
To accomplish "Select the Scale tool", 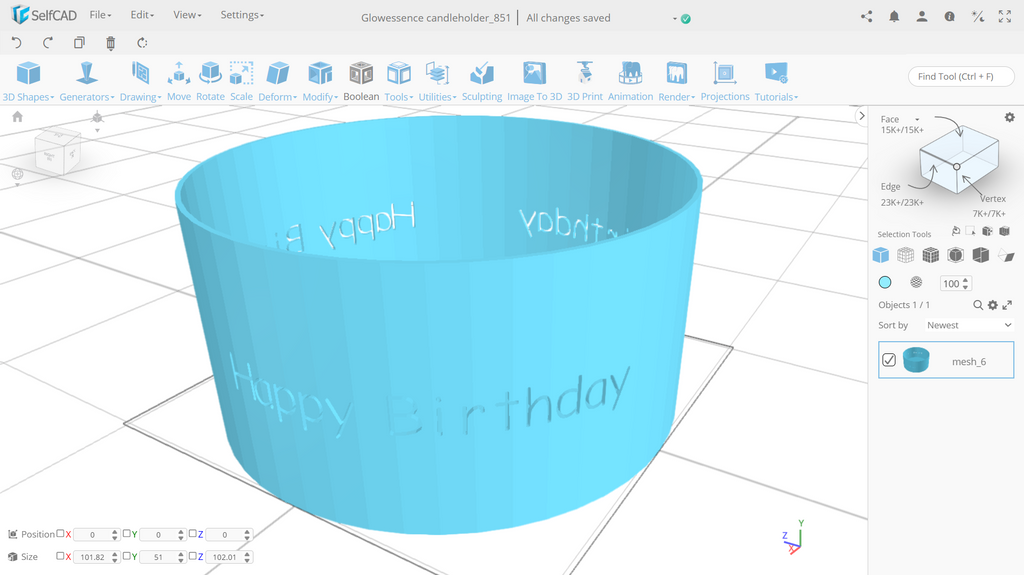I will tap(241, 81).
